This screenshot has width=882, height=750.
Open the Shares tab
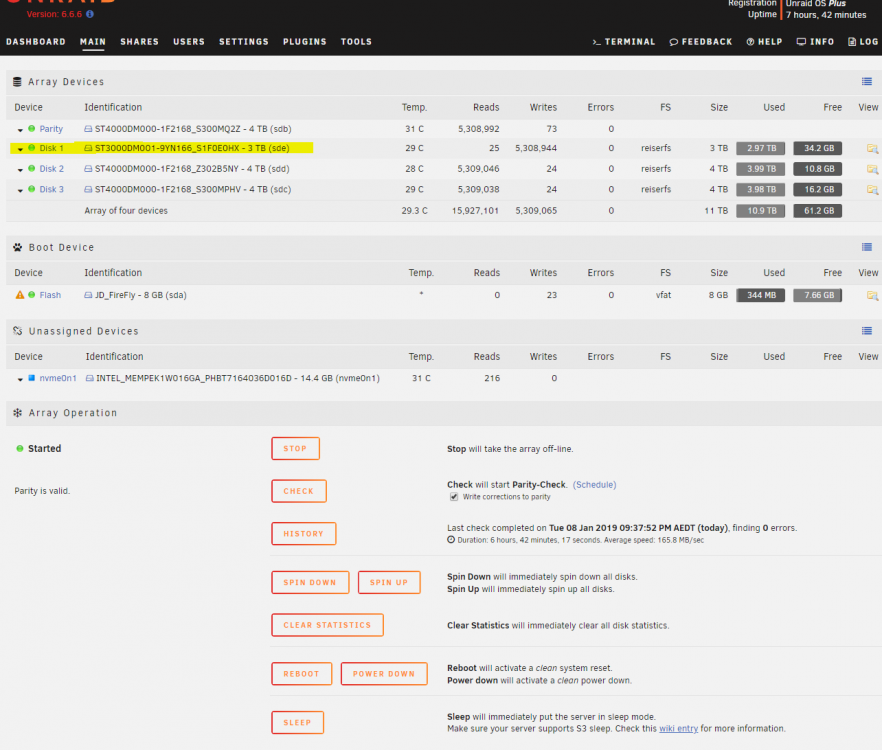coord(140,42)
